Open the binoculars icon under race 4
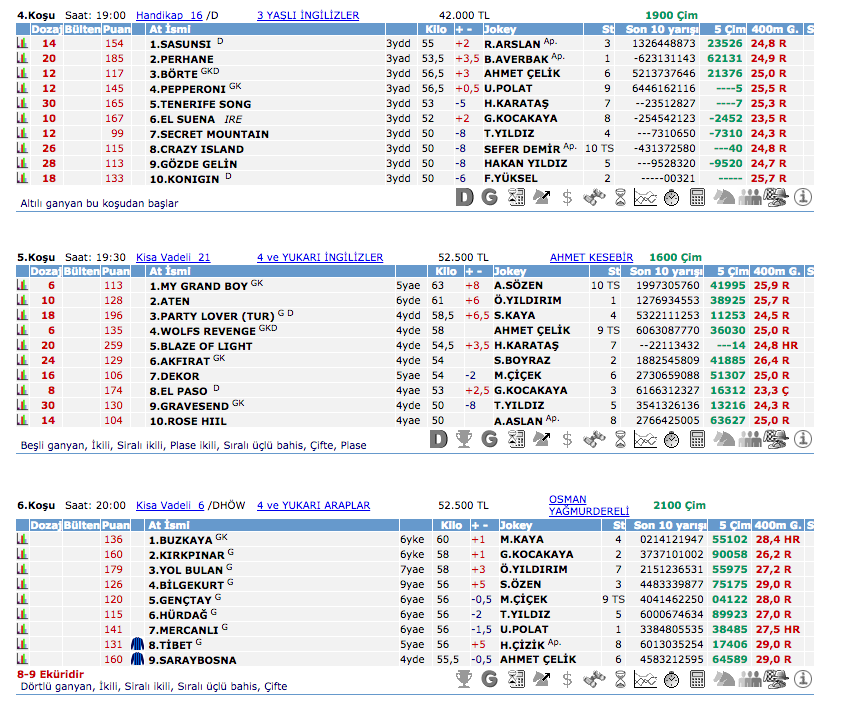Viewport: 844px width, 704px height. 593,197
